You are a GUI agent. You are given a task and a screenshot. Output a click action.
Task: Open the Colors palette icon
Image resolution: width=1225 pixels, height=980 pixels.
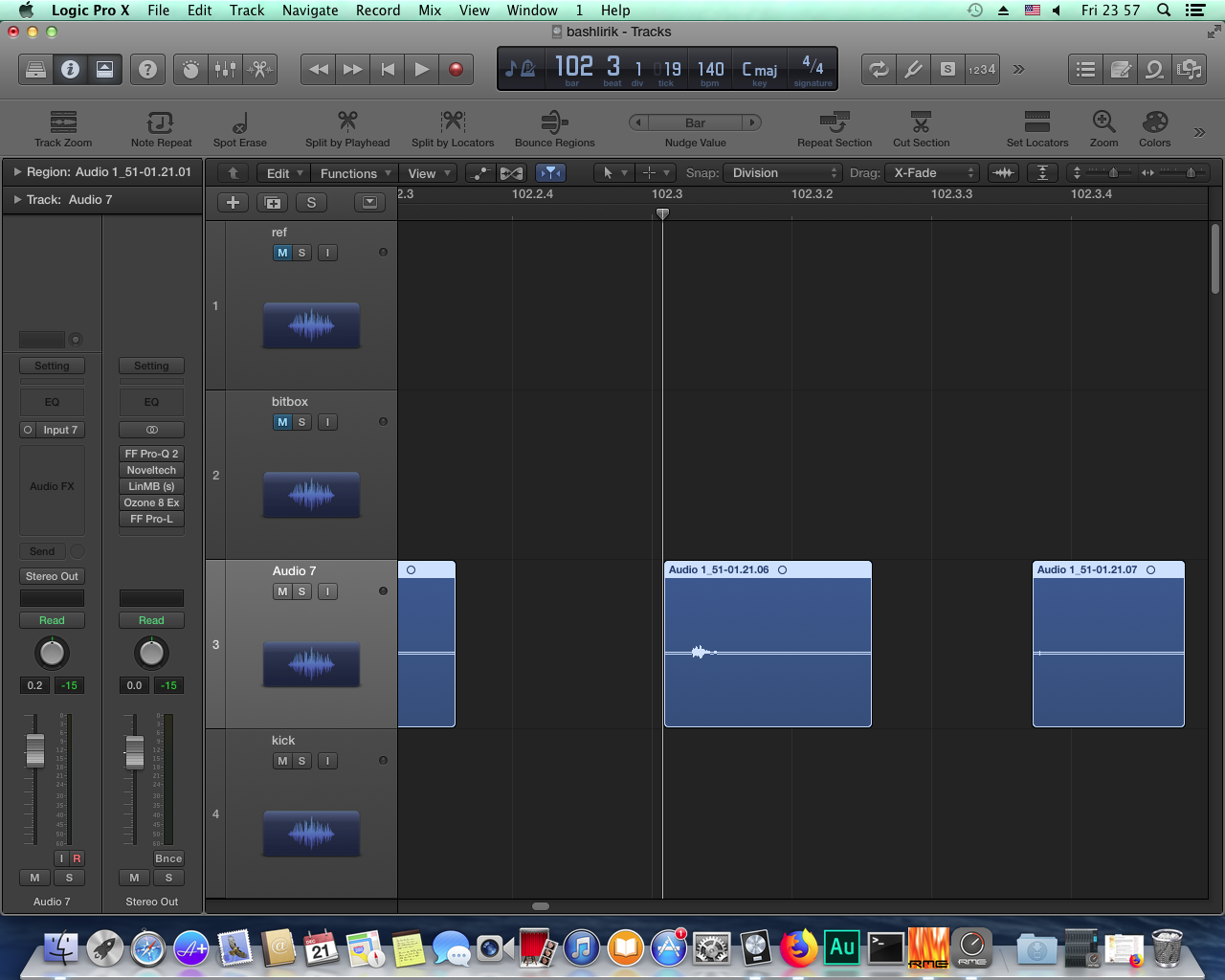click(1154, 122)
